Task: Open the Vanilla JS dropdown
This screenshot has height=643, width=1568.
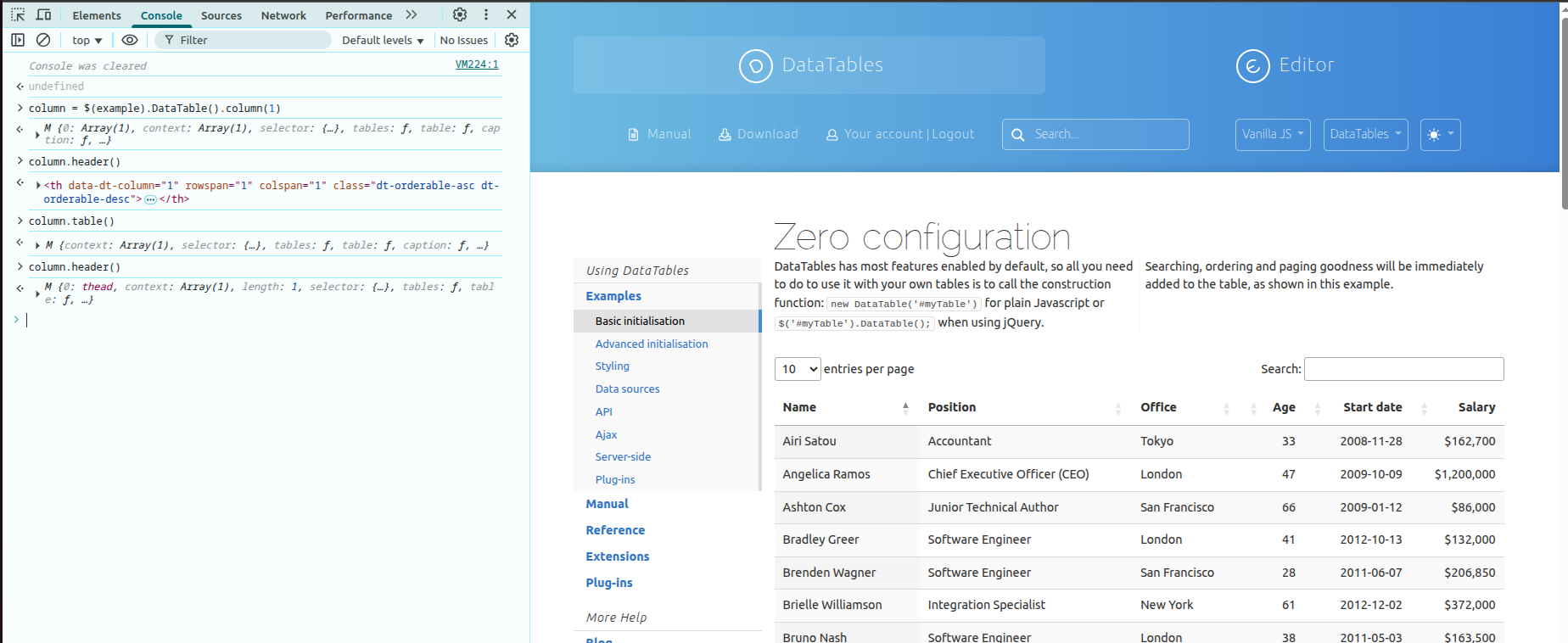Action: coord(1273,134)
